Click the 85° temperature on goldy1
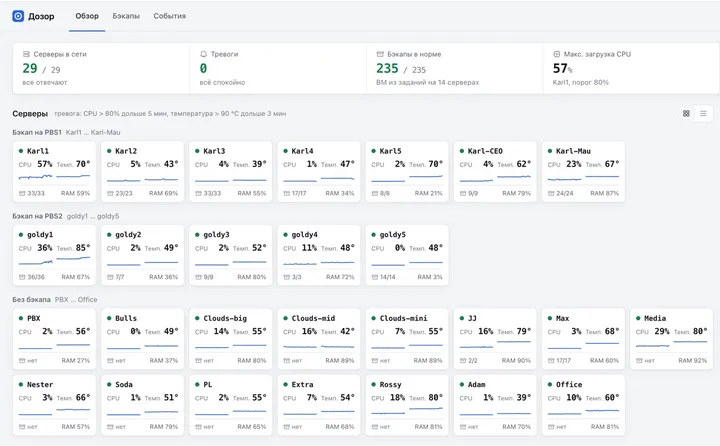The image size is (720, 446). pyautogui.click(x=83, y=248)
